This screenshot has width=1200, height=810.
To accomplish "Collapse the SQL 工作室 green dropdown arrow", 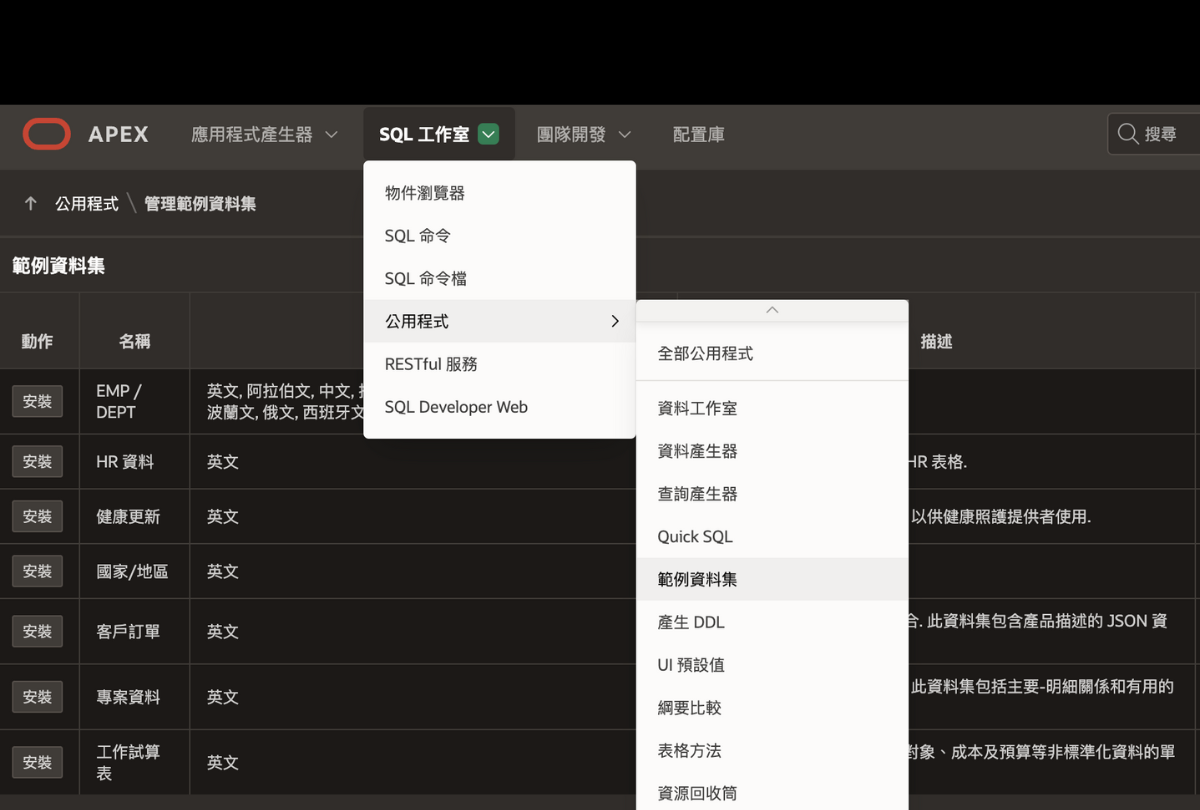I will (x=488, y=134).
